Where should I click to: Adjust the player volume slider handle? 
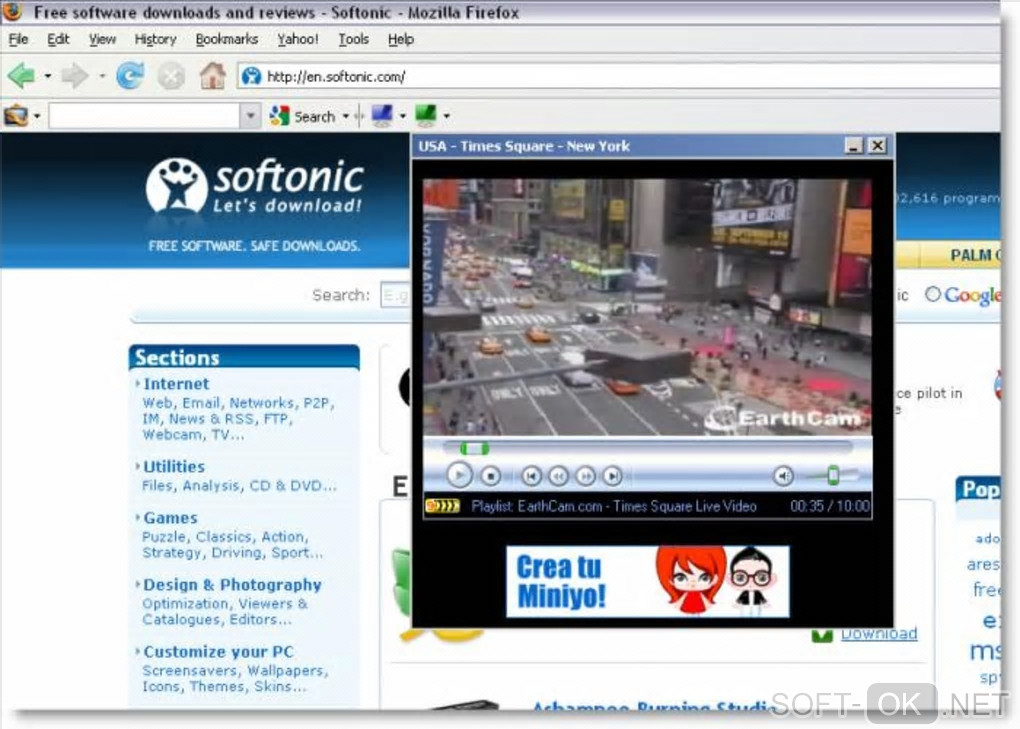click(833, 475)
